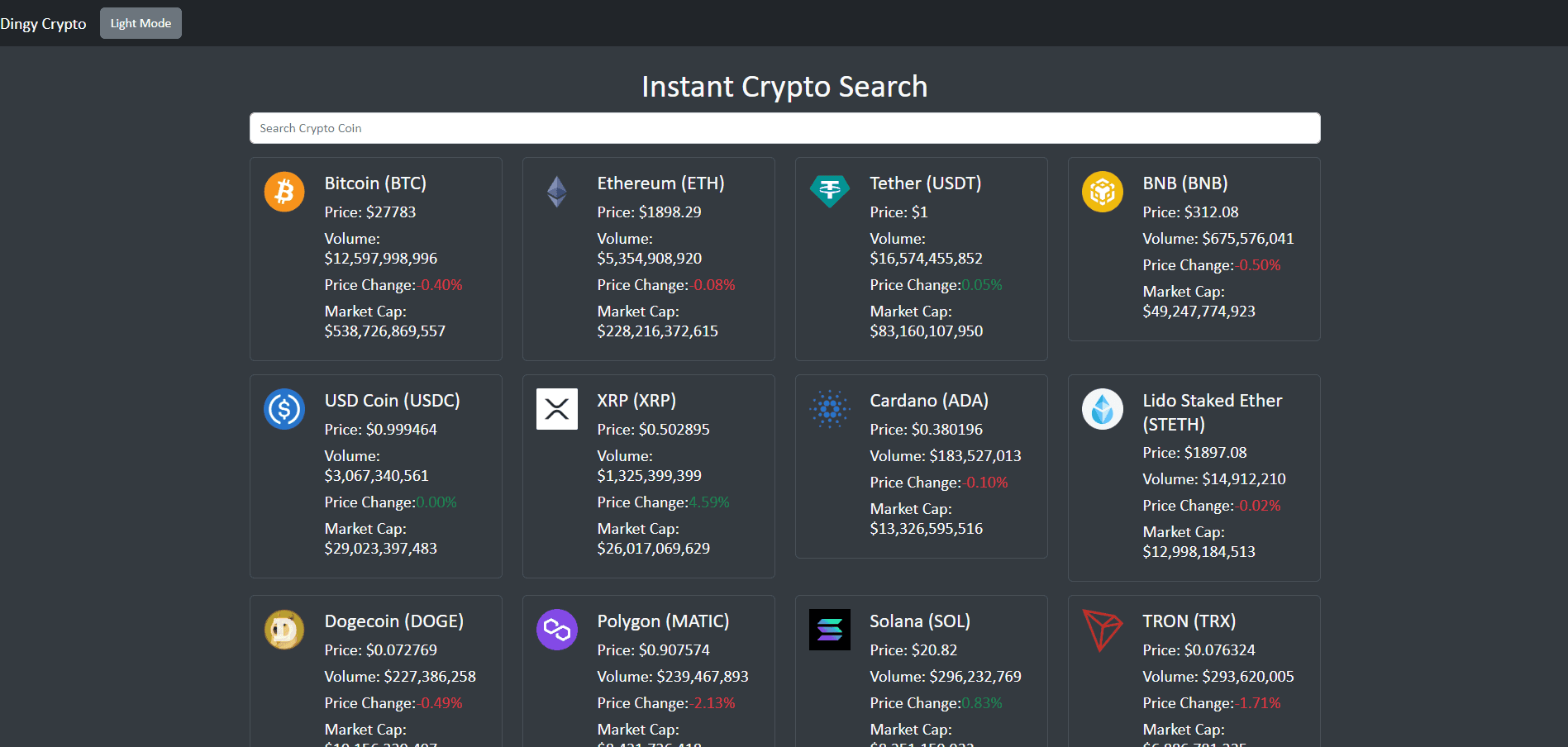This screenshot has width=1568, height=747.
Task: Click the BNB gold logo icon
Action: click(x=1102, y=191)
